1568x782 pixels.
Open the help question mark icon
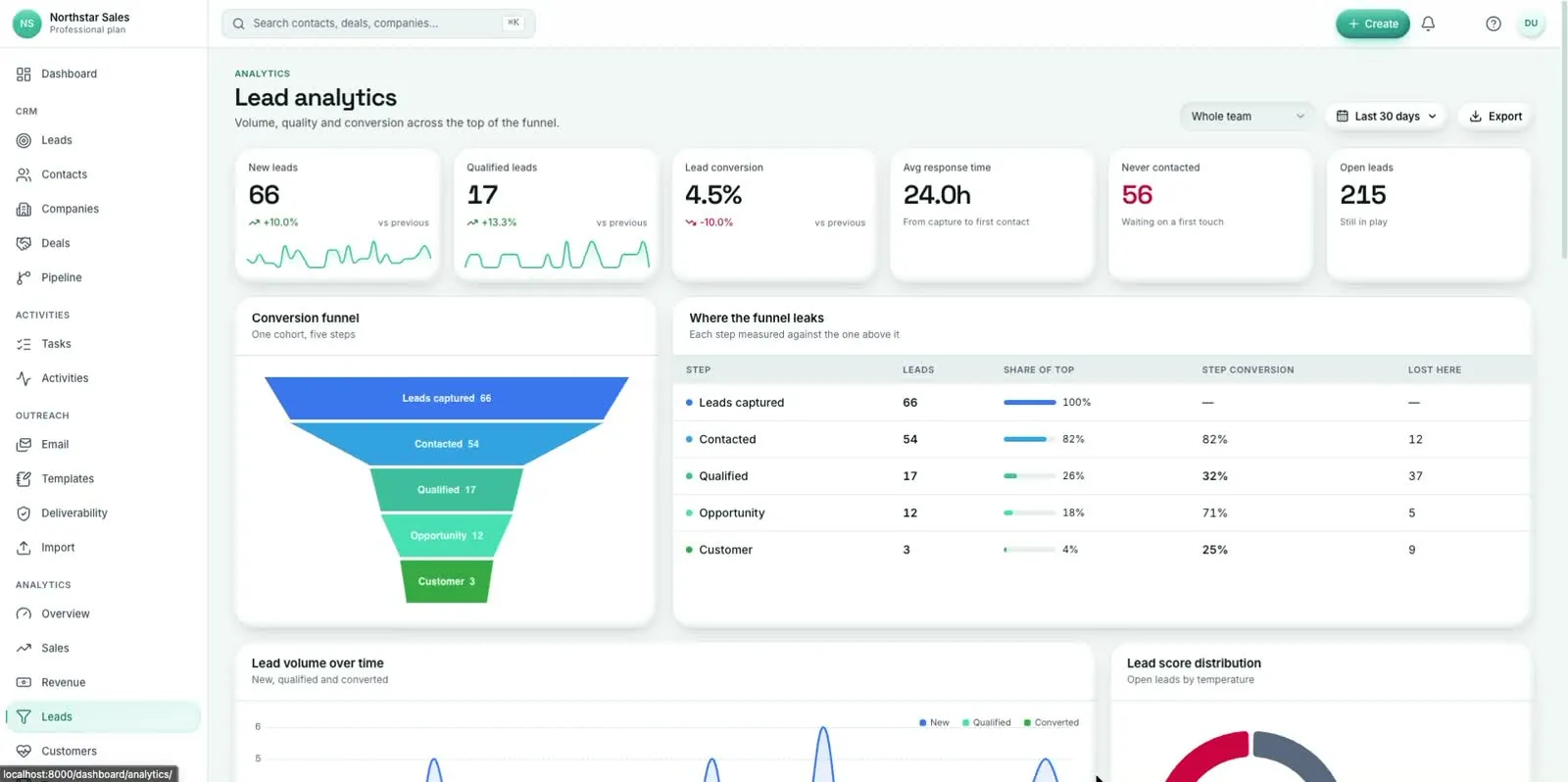(1493, 24)
